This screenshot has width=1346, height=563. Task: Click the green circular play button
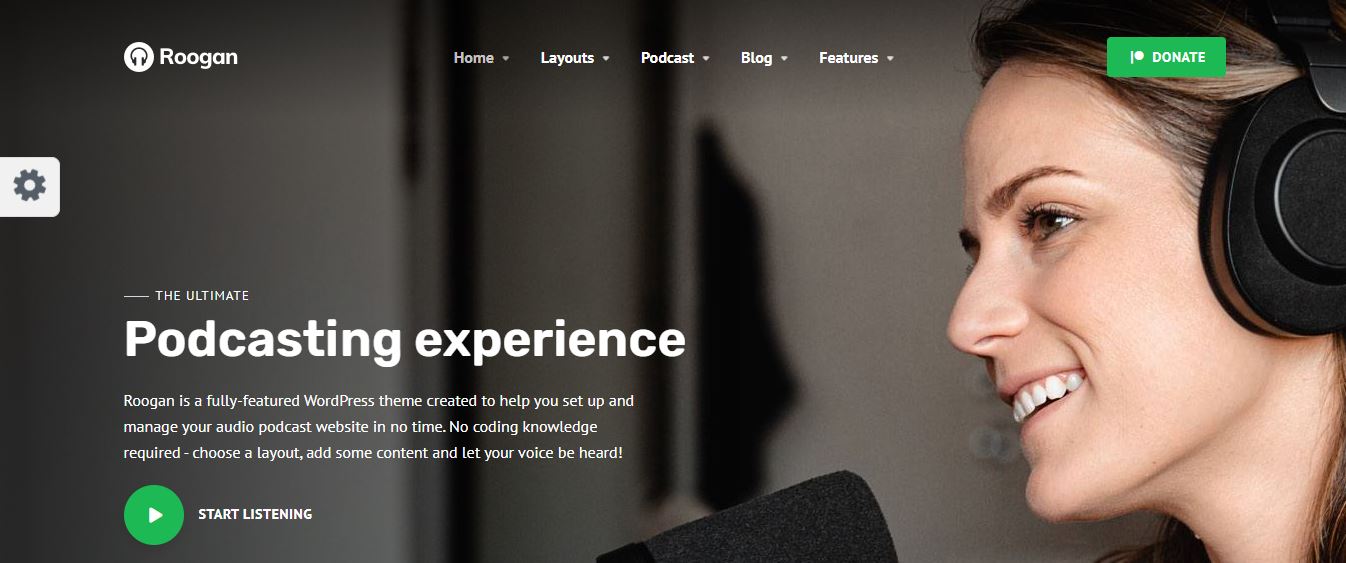click(154, 515)
